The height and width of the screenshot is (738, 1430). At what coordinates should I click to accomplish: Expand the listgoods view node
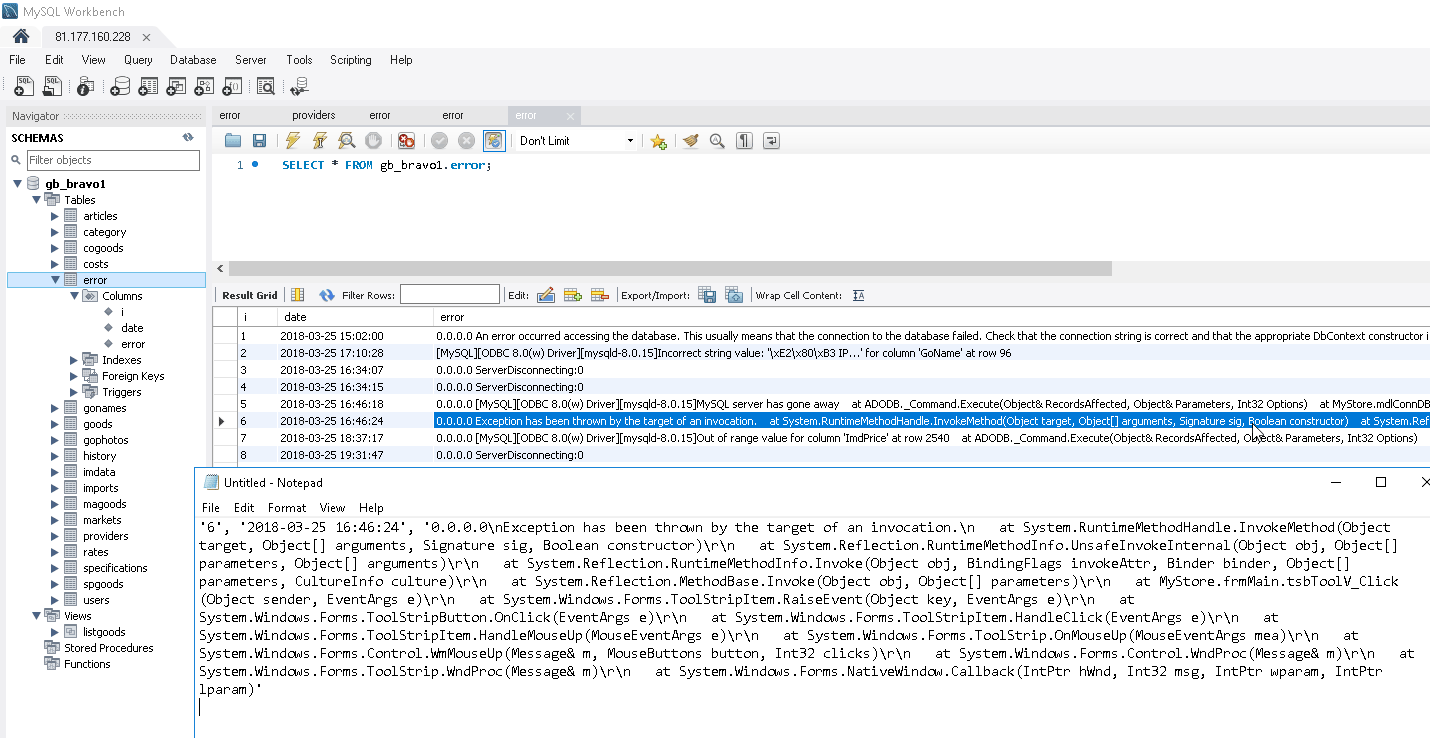[x=55, y=632]
